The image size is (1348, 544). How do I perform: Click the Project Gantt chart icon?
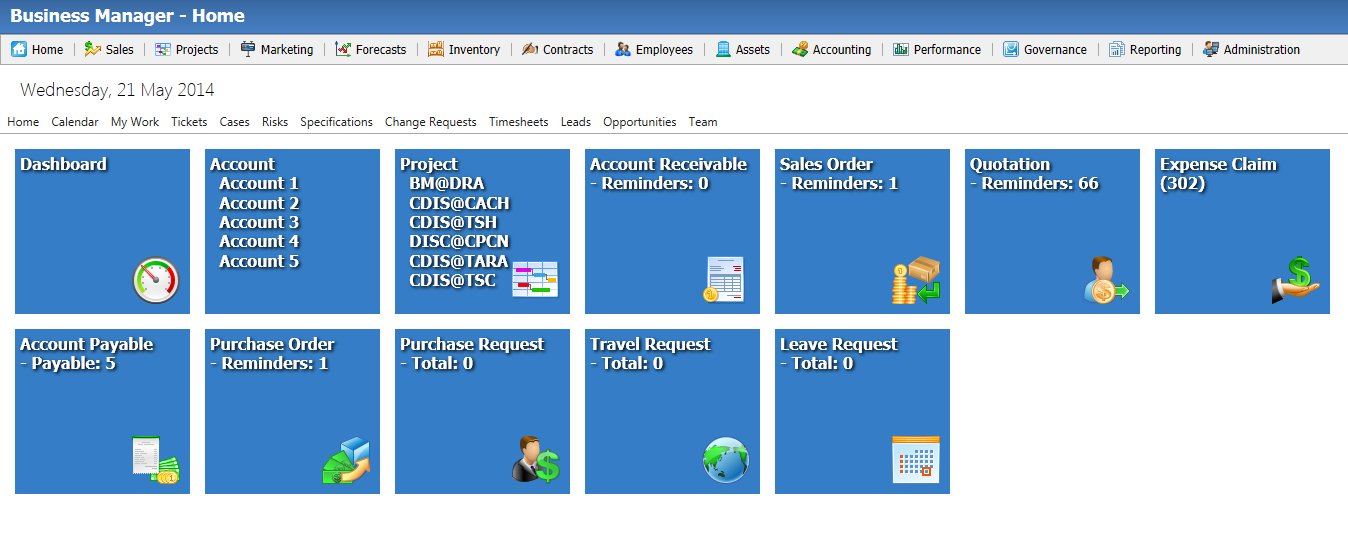coord(535,278)
